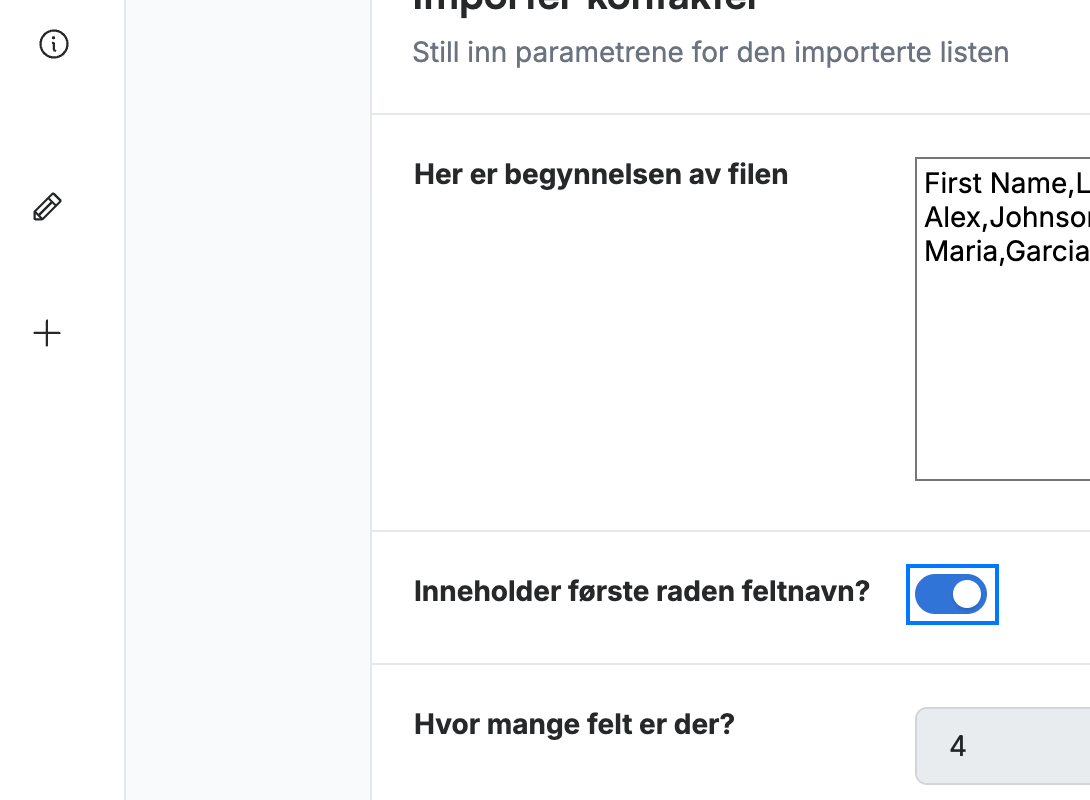
Task: Click the partially visible page heading at top
Action: [585, 6]
